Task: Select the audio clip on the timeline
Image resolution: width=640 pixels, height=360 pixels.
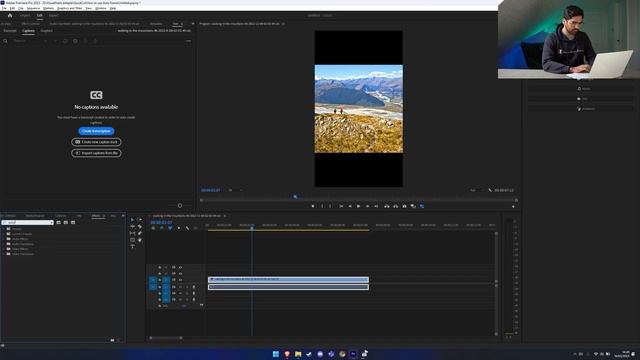Action: [288, 287]
